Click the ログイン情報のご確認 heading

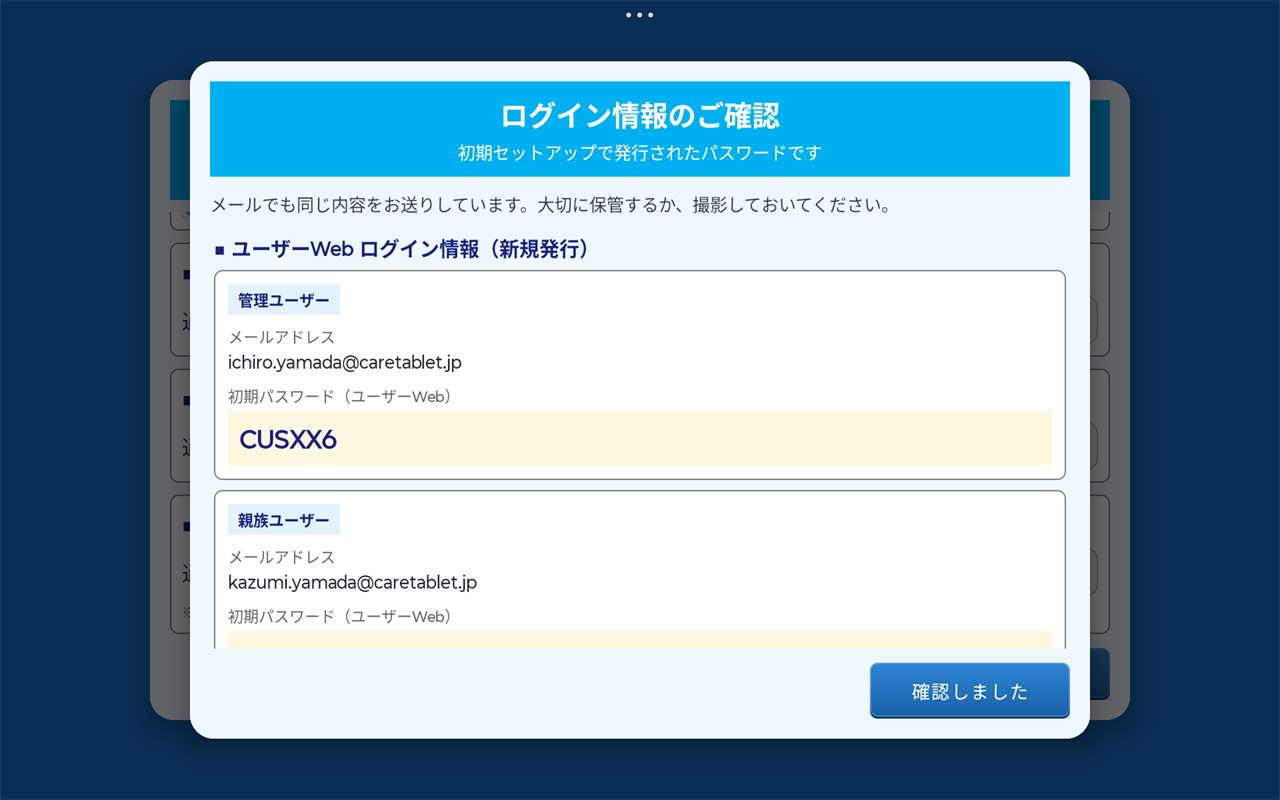click(x=640, y=116)
